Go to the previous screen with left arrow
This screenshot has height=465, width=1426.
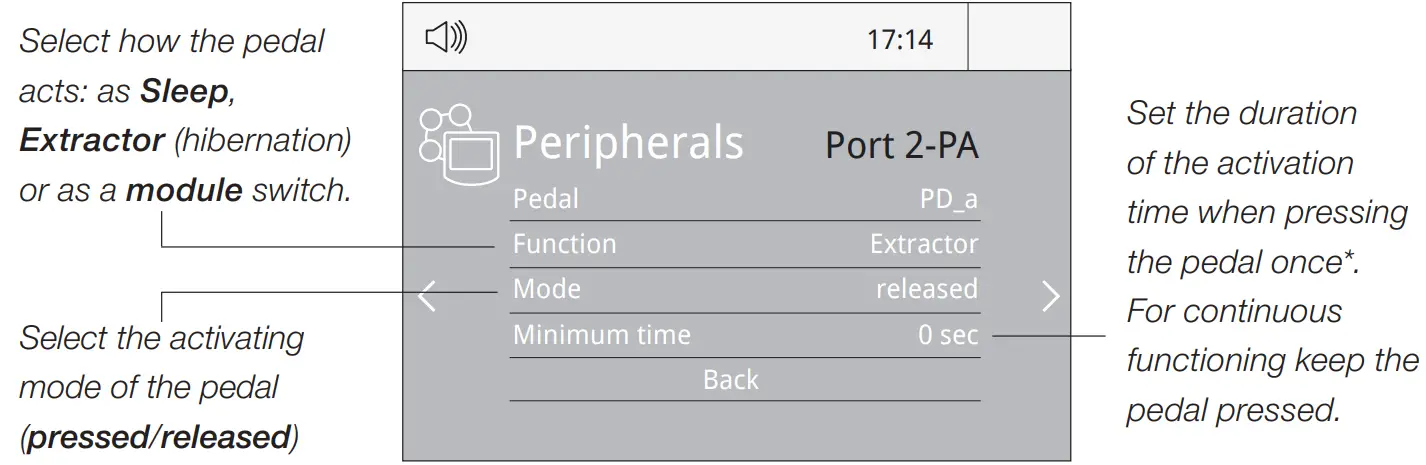pos(427,296)
